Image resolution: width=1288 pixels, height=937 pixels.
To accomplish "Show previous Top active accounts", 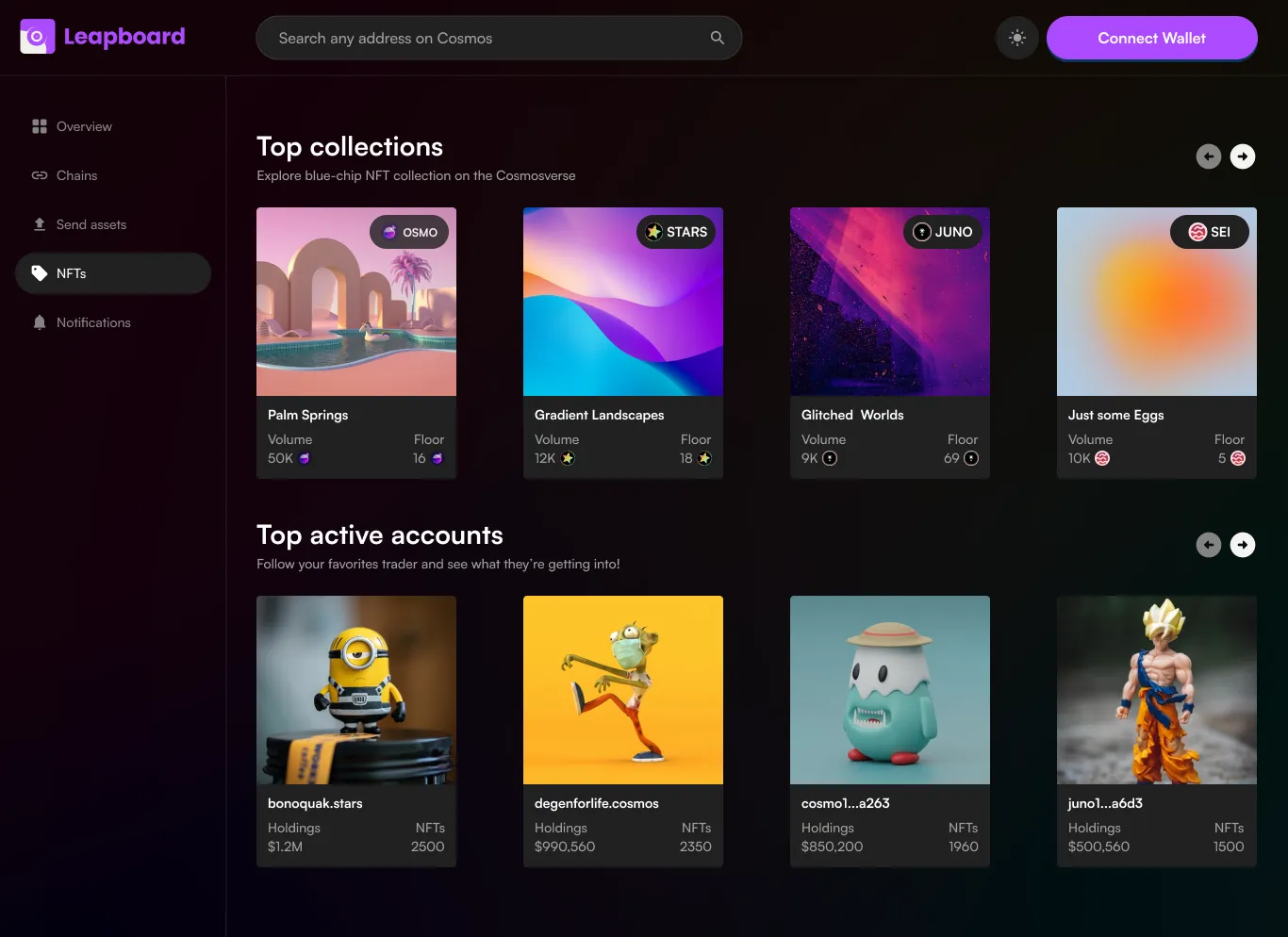I will point(1209,545).
